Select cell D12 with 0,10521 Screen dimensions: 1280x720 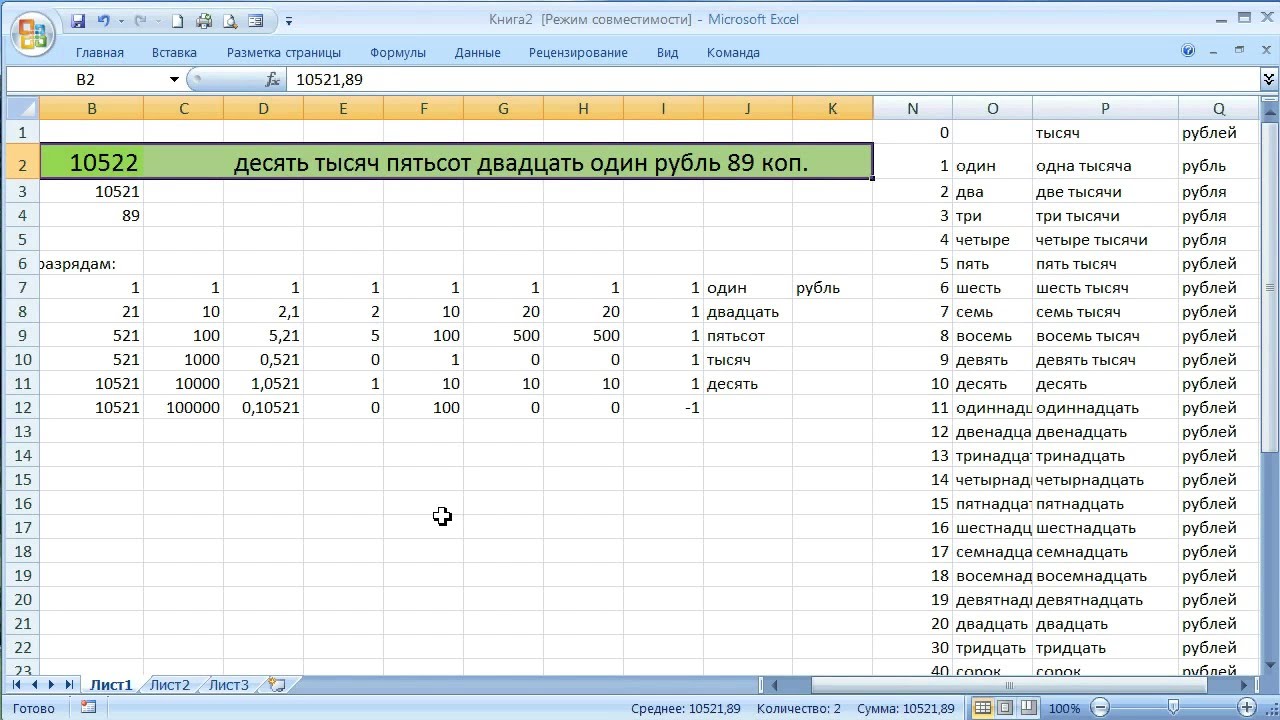(x=263, y=407)
